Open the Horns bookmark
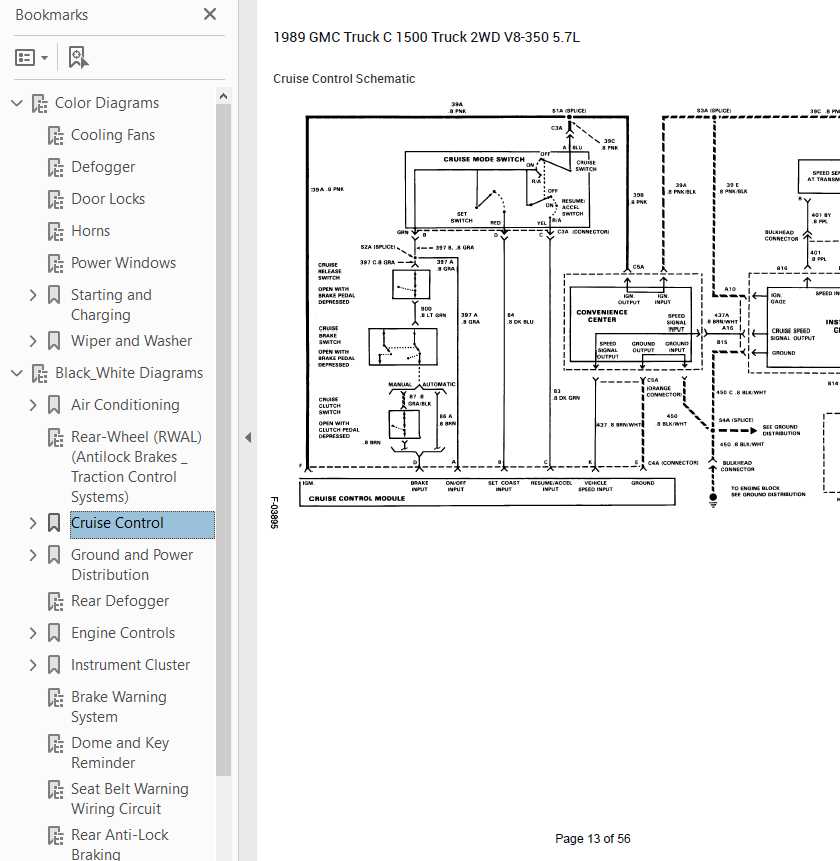840x861 pixels. click(x=91, y=231)
